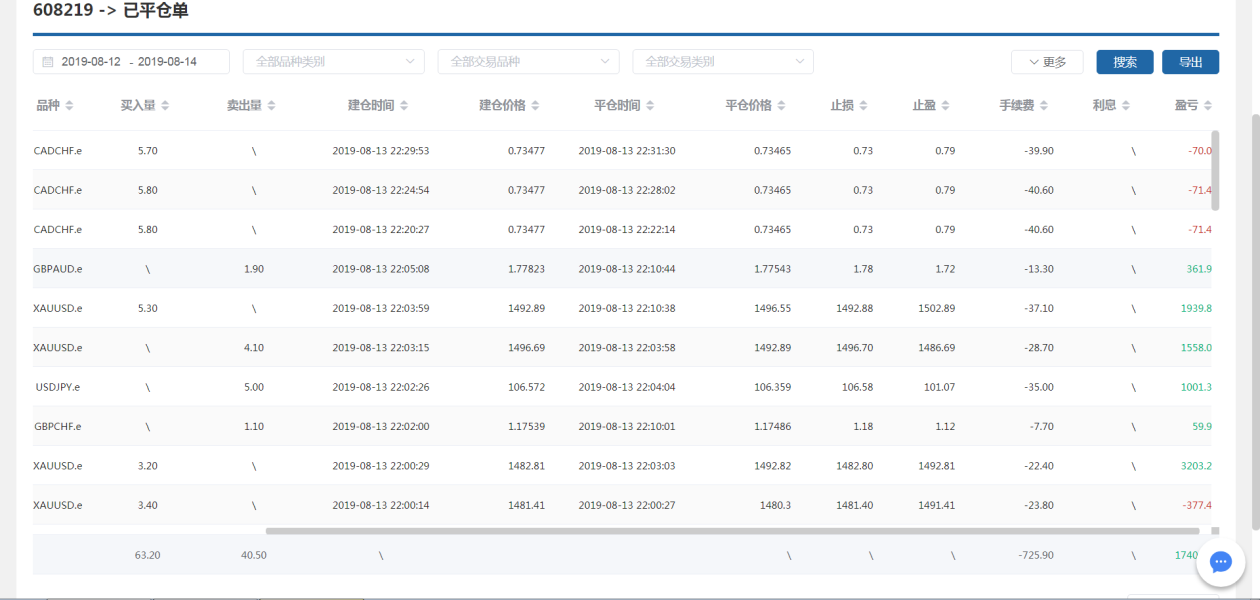Screen dimensions: 1260x600
Task: Open the 全部品种类别 dropdown
Action: (333, 62)
